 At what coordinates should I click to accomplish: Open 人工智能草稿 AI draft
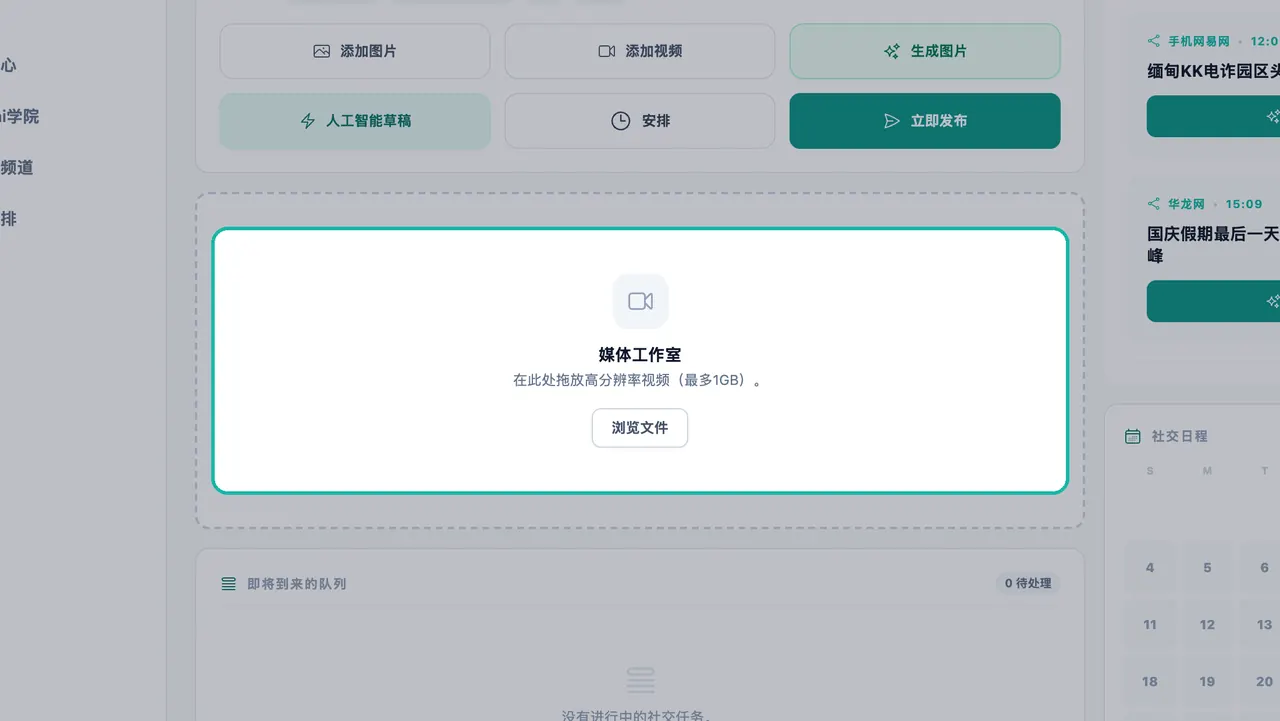[x=355, y=121]
